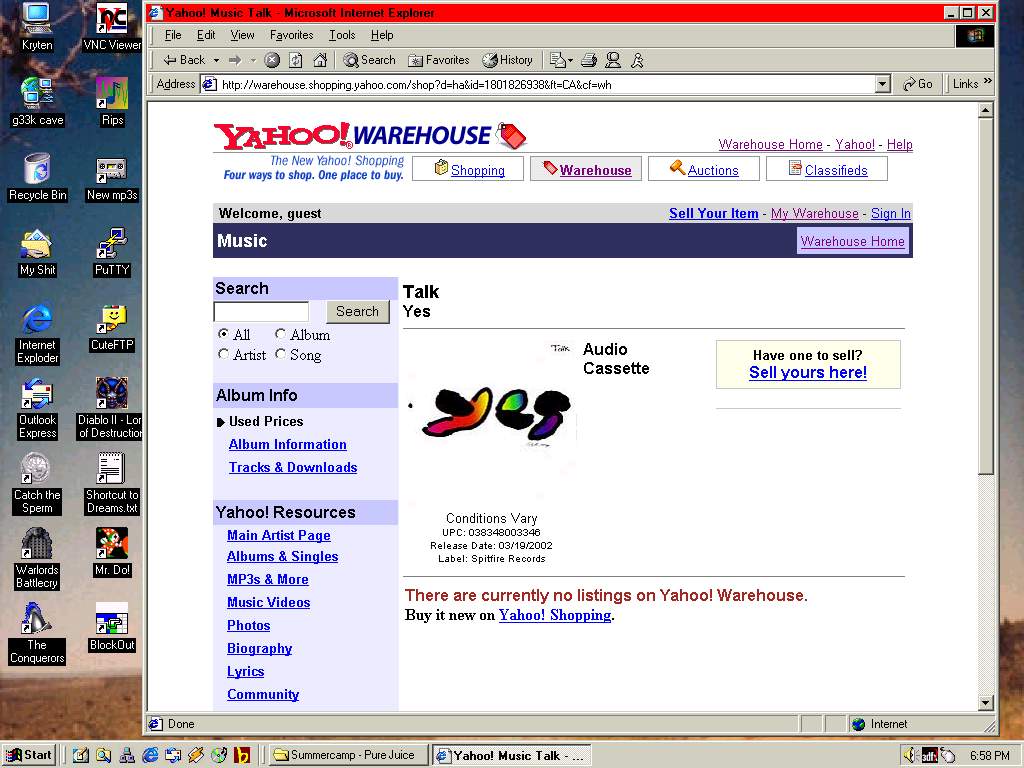Click the address bar URL field
Viewport: 1024px width, 768px height.
tap(539, 84)
